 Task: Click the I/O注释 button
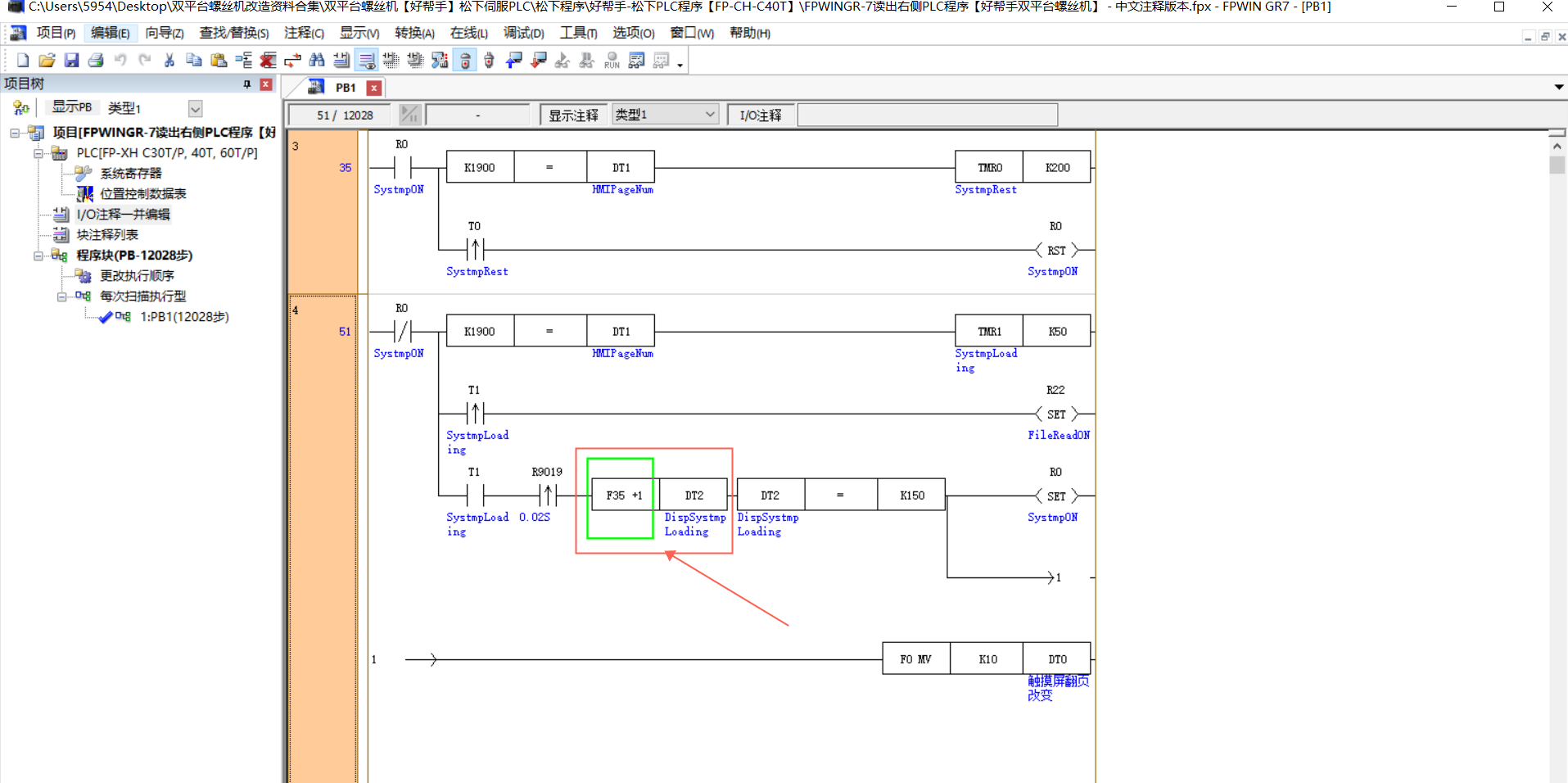[x=760, y=115]
